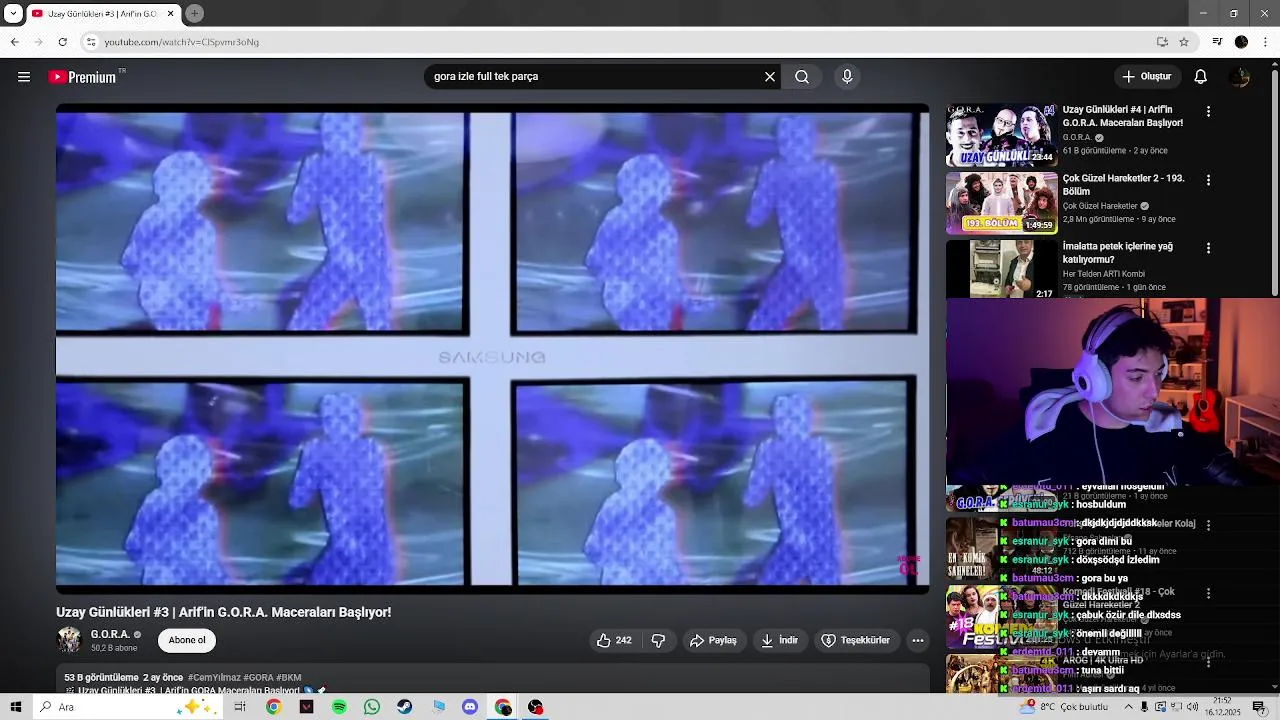Expand the tab search dropdown arrow
The image size is (1280, 720).
pyautogui.click(x=13, y=14)
